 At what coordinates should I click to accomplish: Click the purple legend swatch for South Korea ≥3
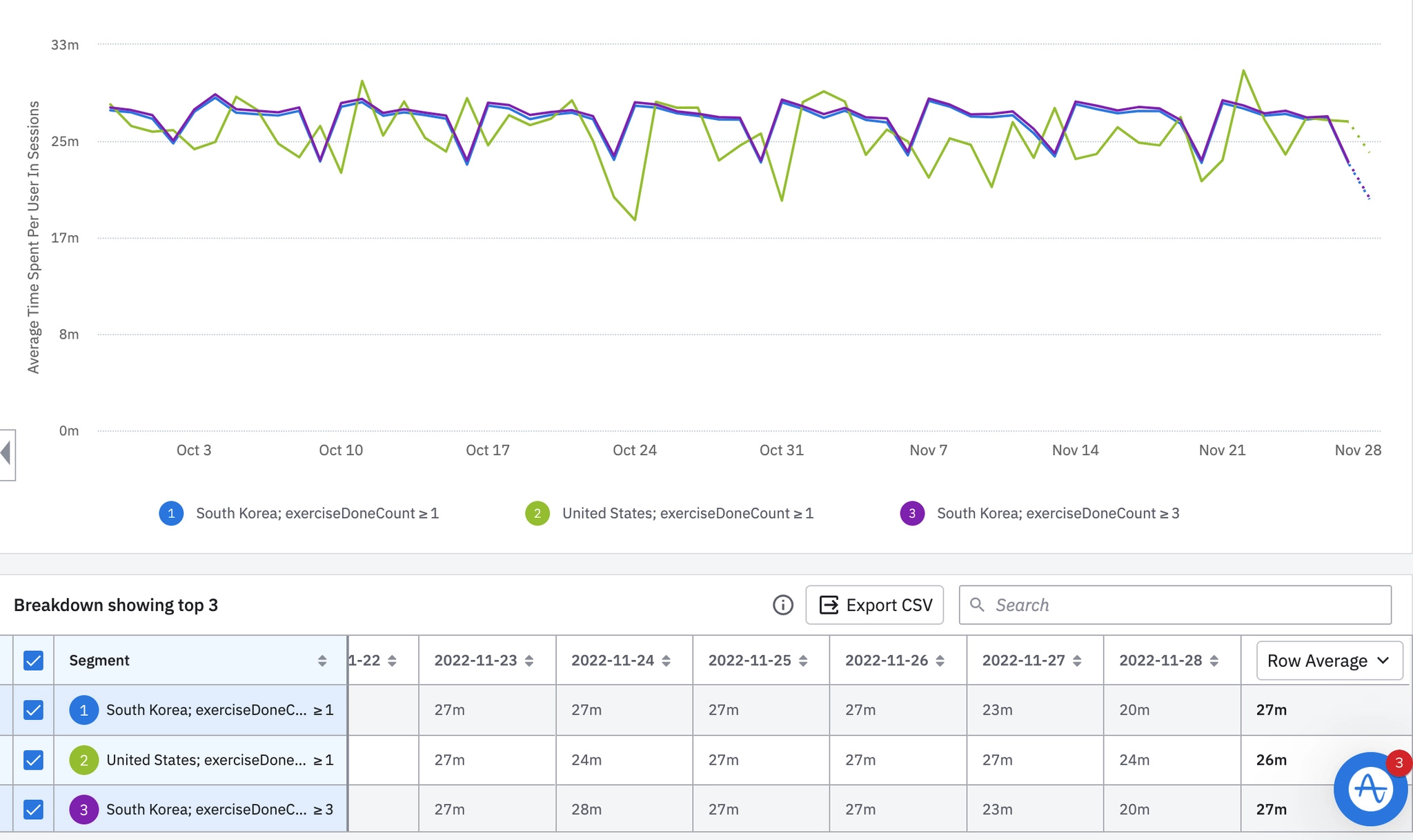[x=912, y=513]
